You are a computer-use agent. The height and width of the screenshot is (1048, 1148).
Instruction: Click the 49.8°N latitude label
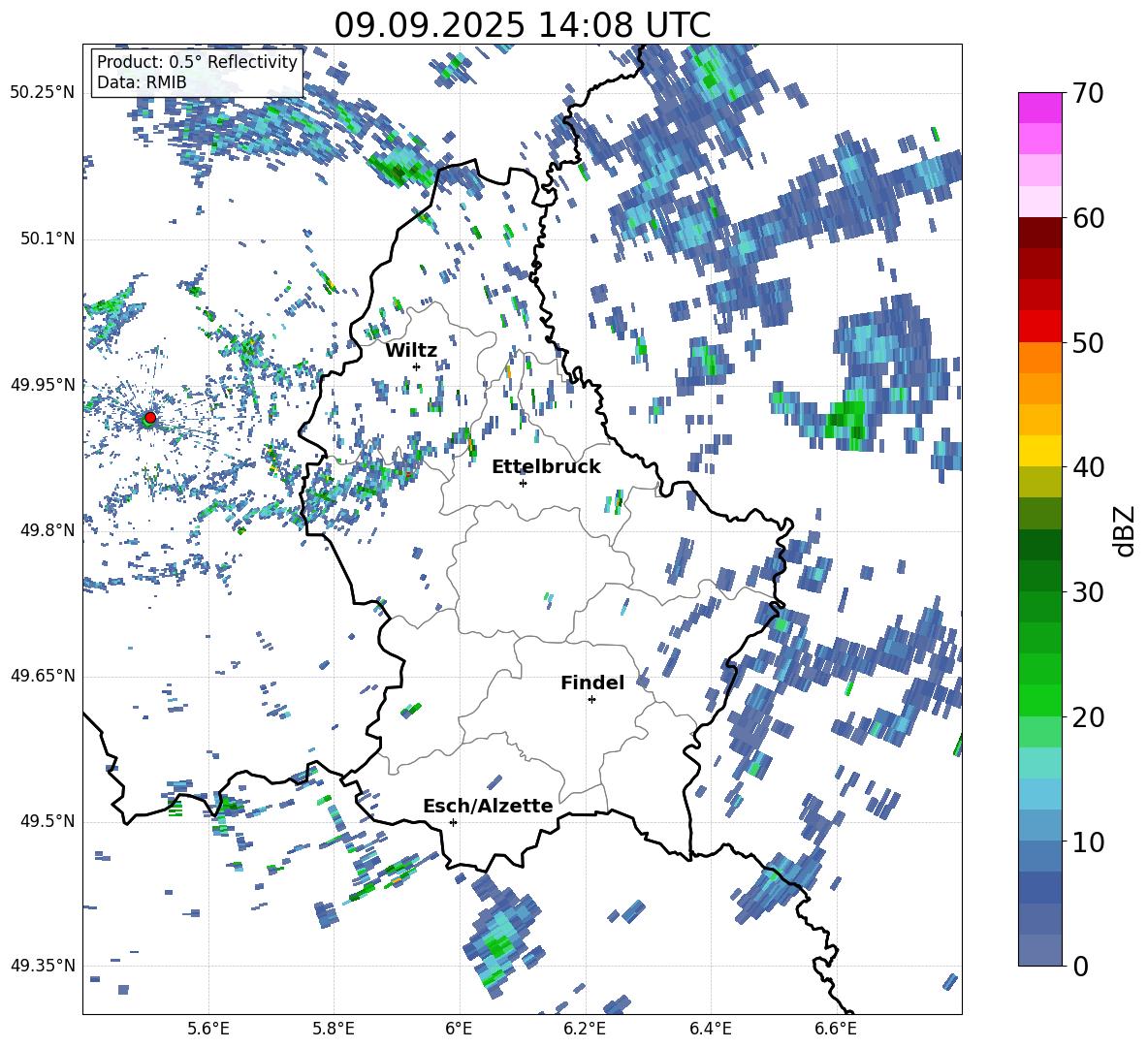point(48,530)
